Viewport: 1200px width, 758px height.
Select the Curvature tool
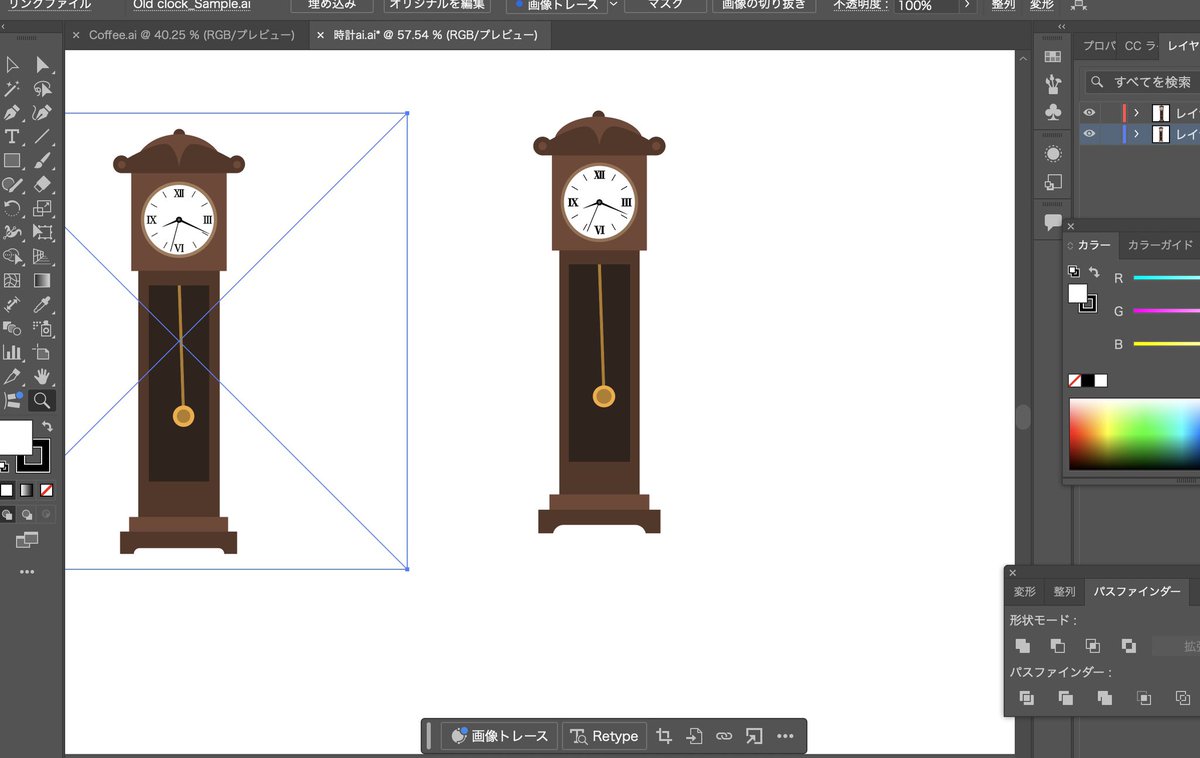tap(42, 113)
